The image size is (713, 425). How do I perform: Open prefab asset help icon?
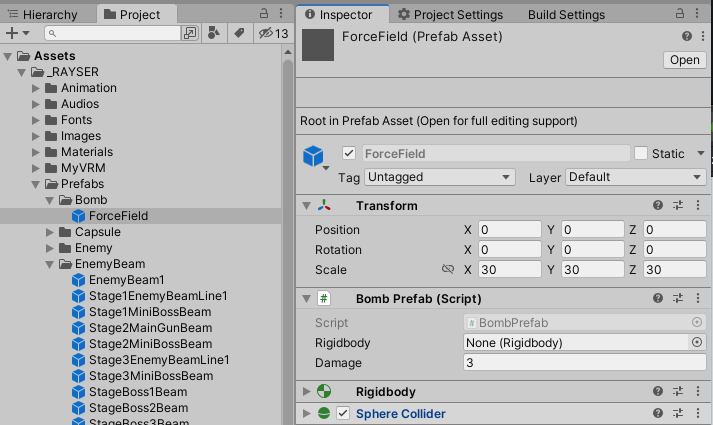coord(687,36)
